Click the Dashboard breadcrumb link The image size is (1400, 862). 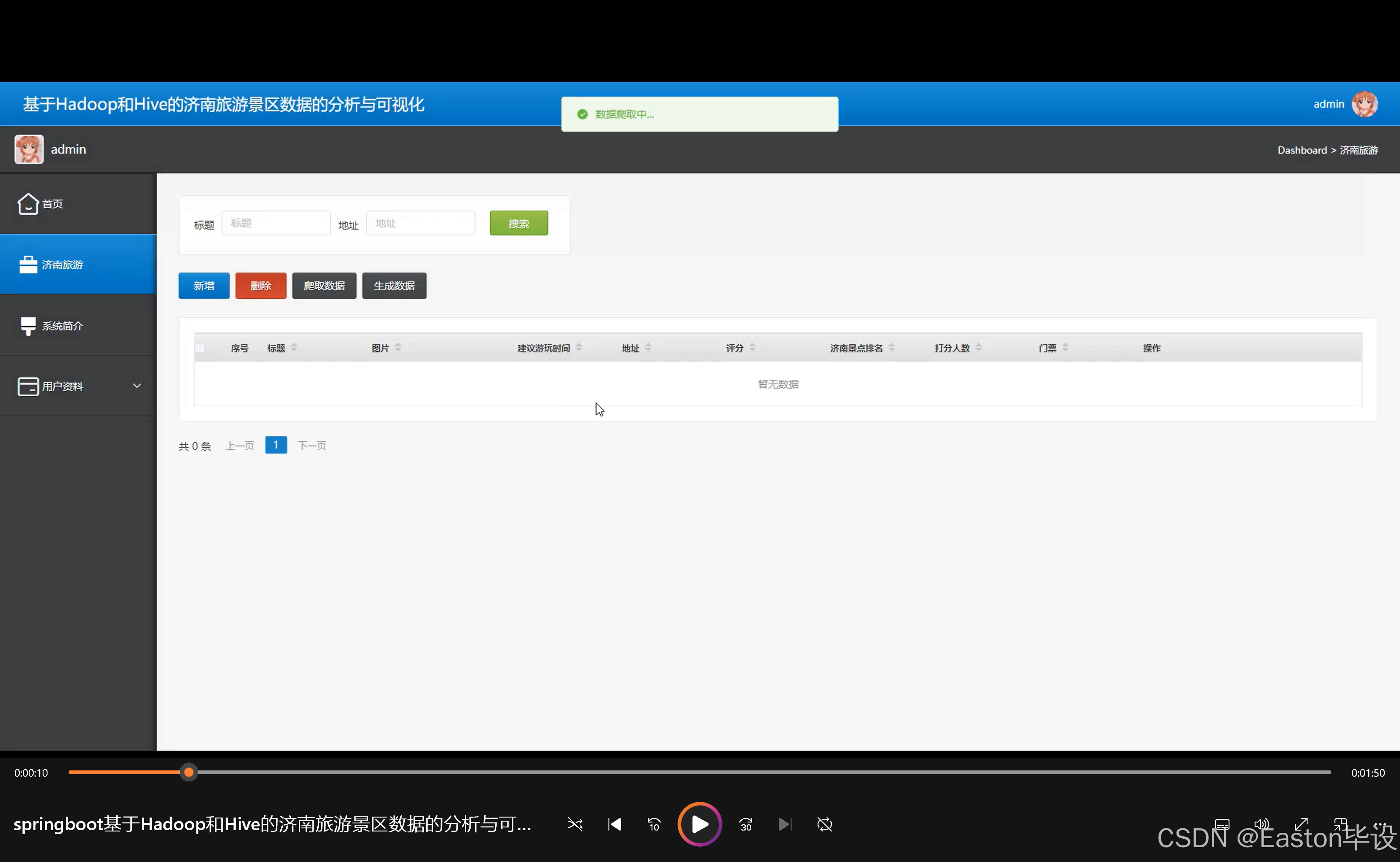[1302, 150]
